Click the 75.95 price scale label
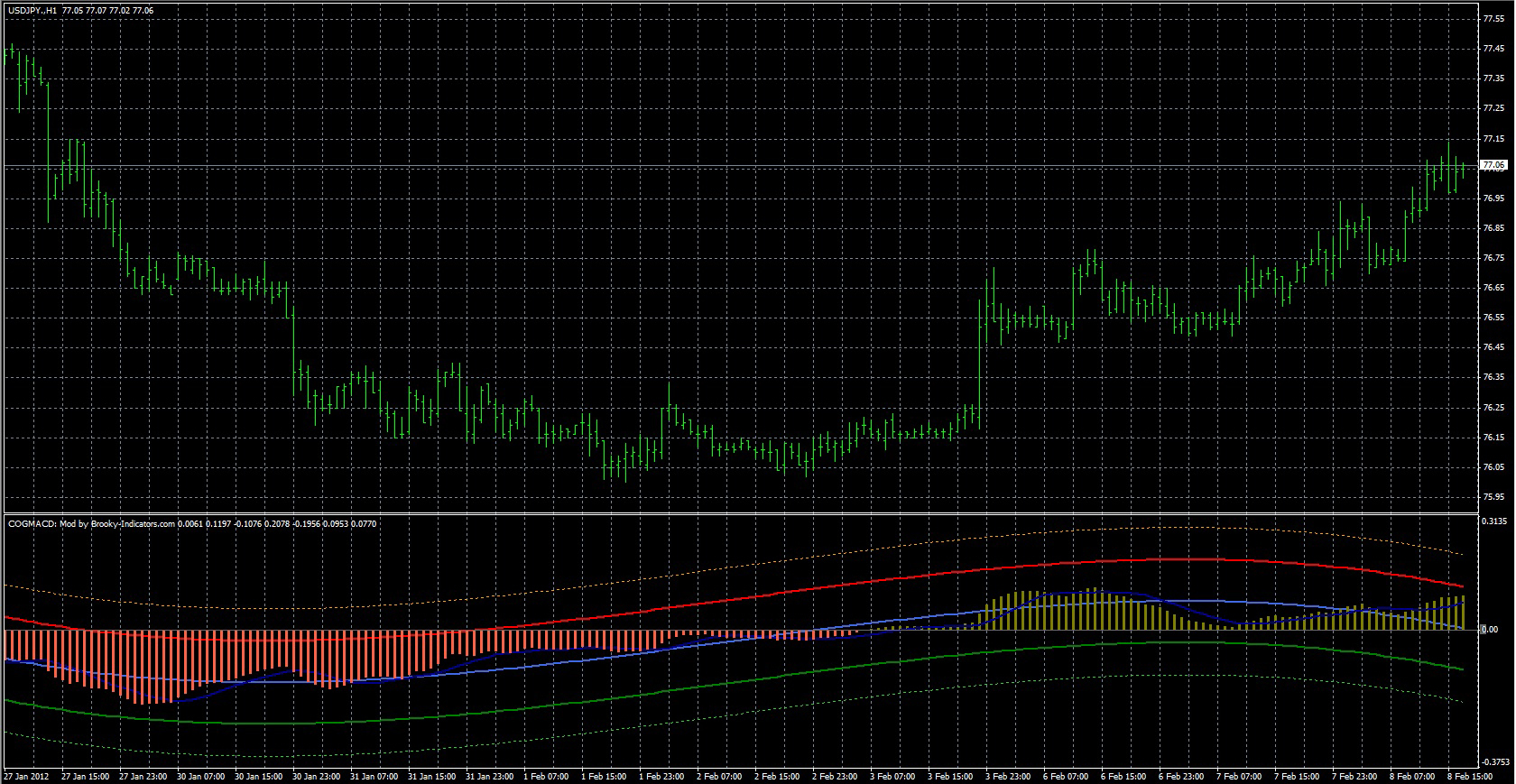1516x784 pixels. (1493, 497)
